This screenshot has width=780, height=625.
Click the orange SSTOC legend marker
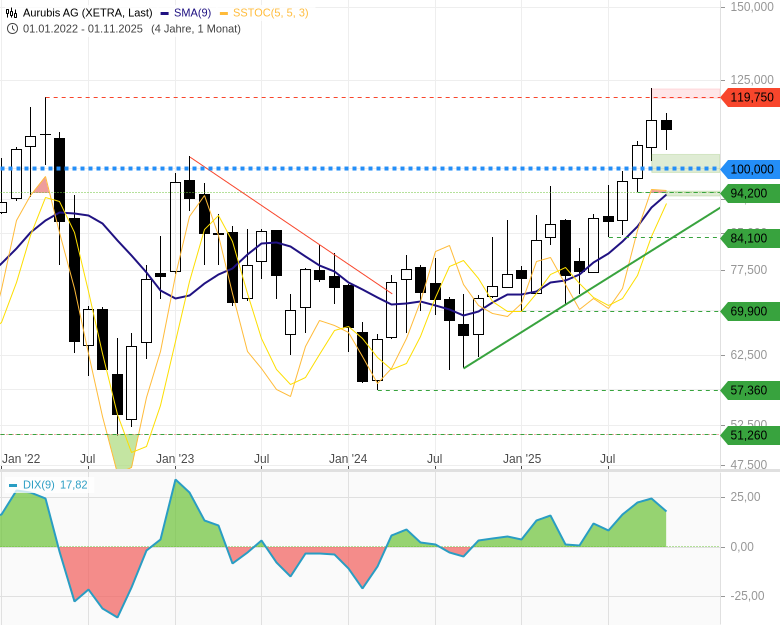tap(225, 13)
